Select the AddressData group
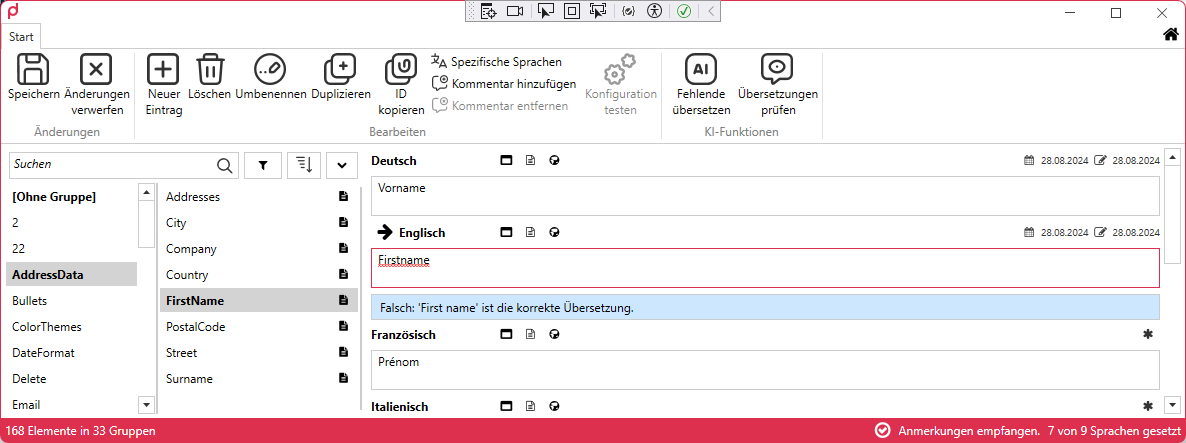 71,274
